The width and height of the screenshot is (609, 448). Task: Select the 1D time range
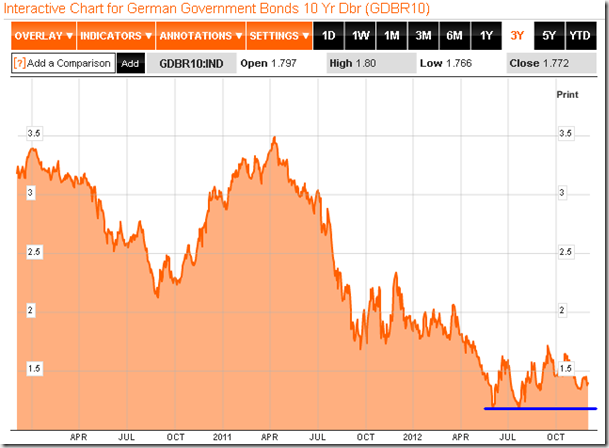click(x=328, y=36)
